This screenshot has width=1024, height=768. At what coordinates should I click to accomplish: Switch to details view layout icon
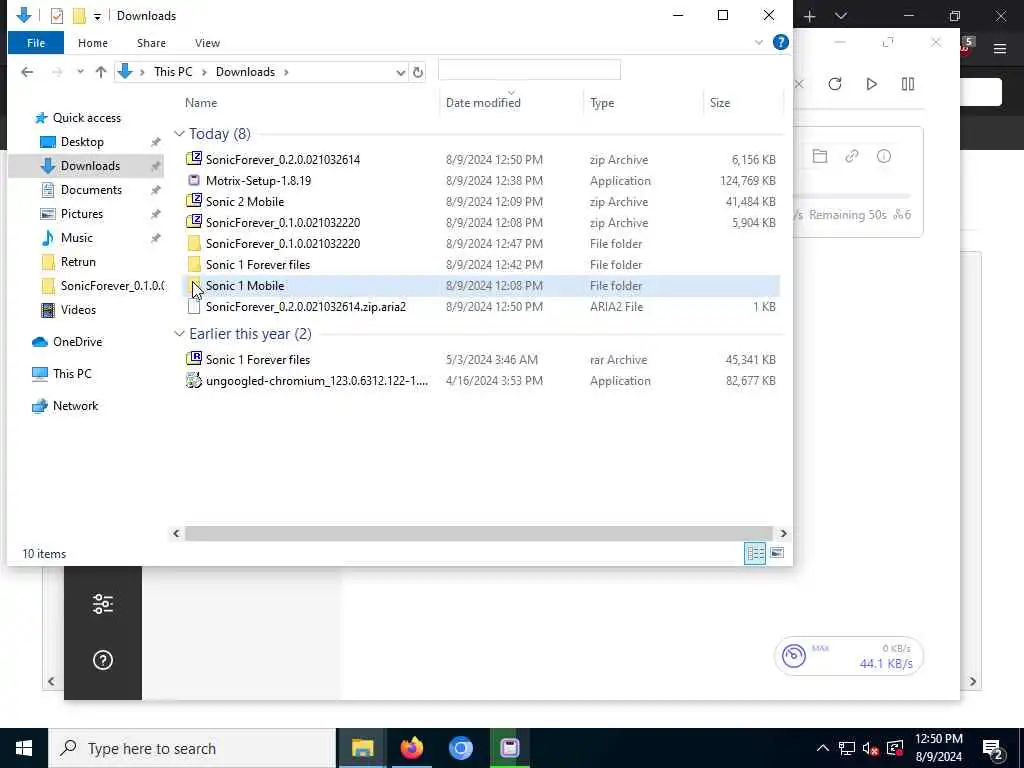pyautogui.click(x=755, y=553)
